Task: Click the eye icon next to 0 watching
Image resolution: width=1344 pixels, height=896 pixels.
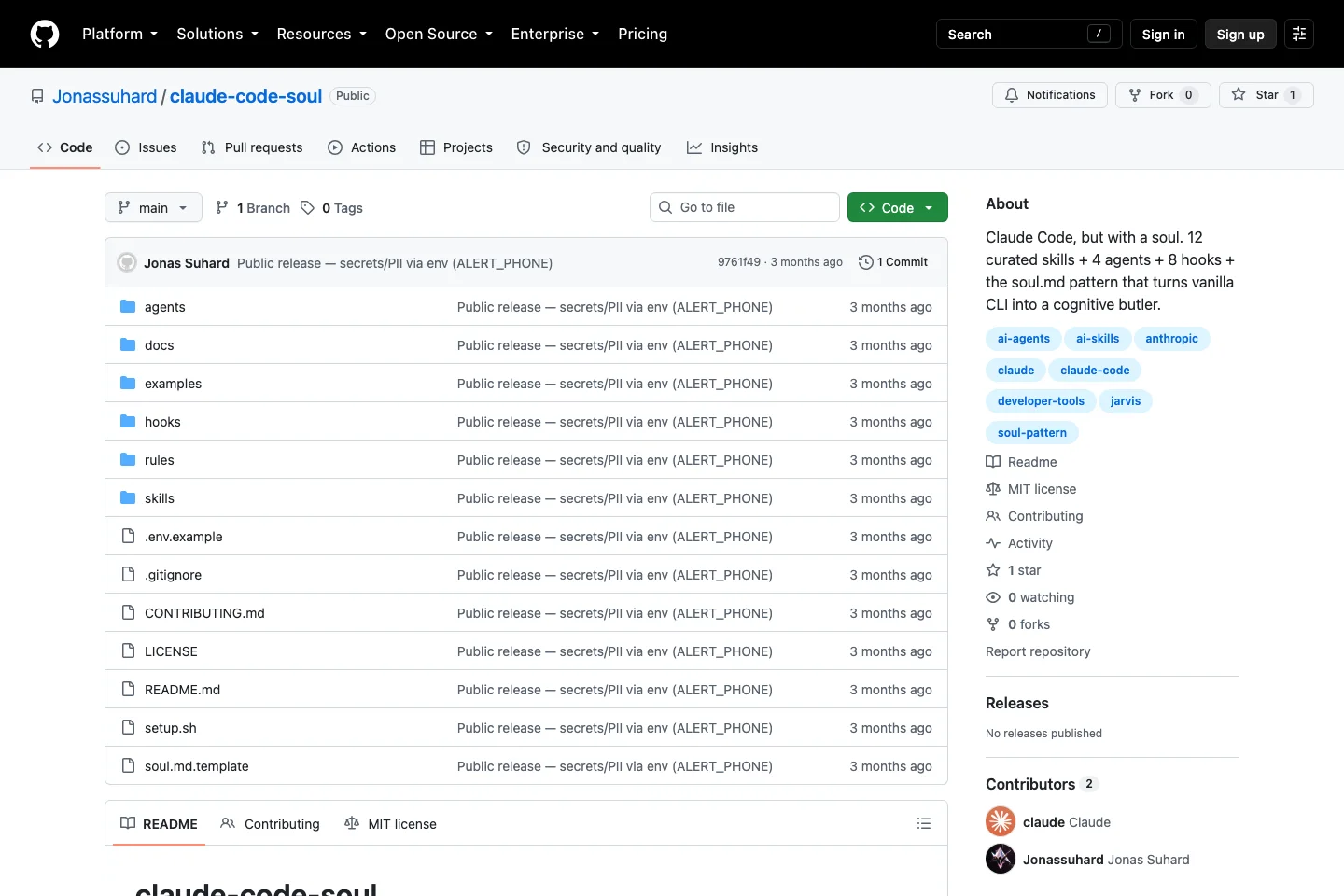Action: tap(993, 597)
